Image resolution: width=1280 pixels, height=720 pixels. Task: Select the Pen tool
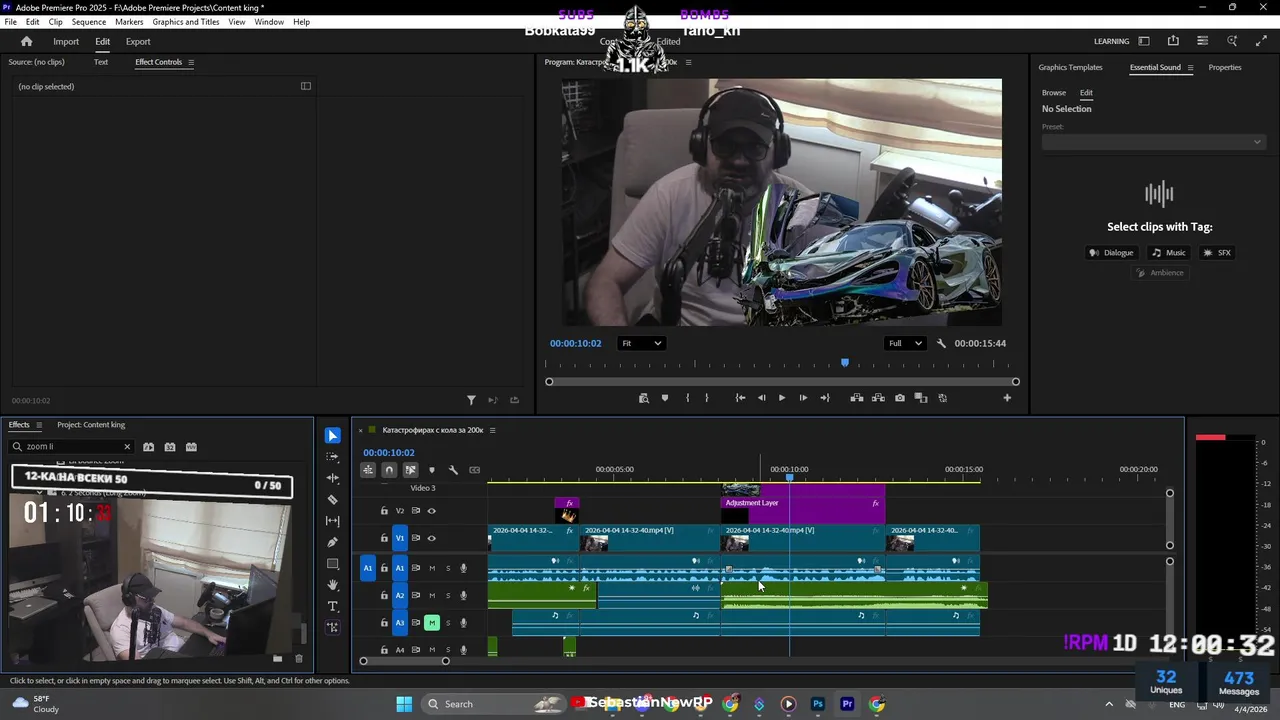[x=333, y=542]
